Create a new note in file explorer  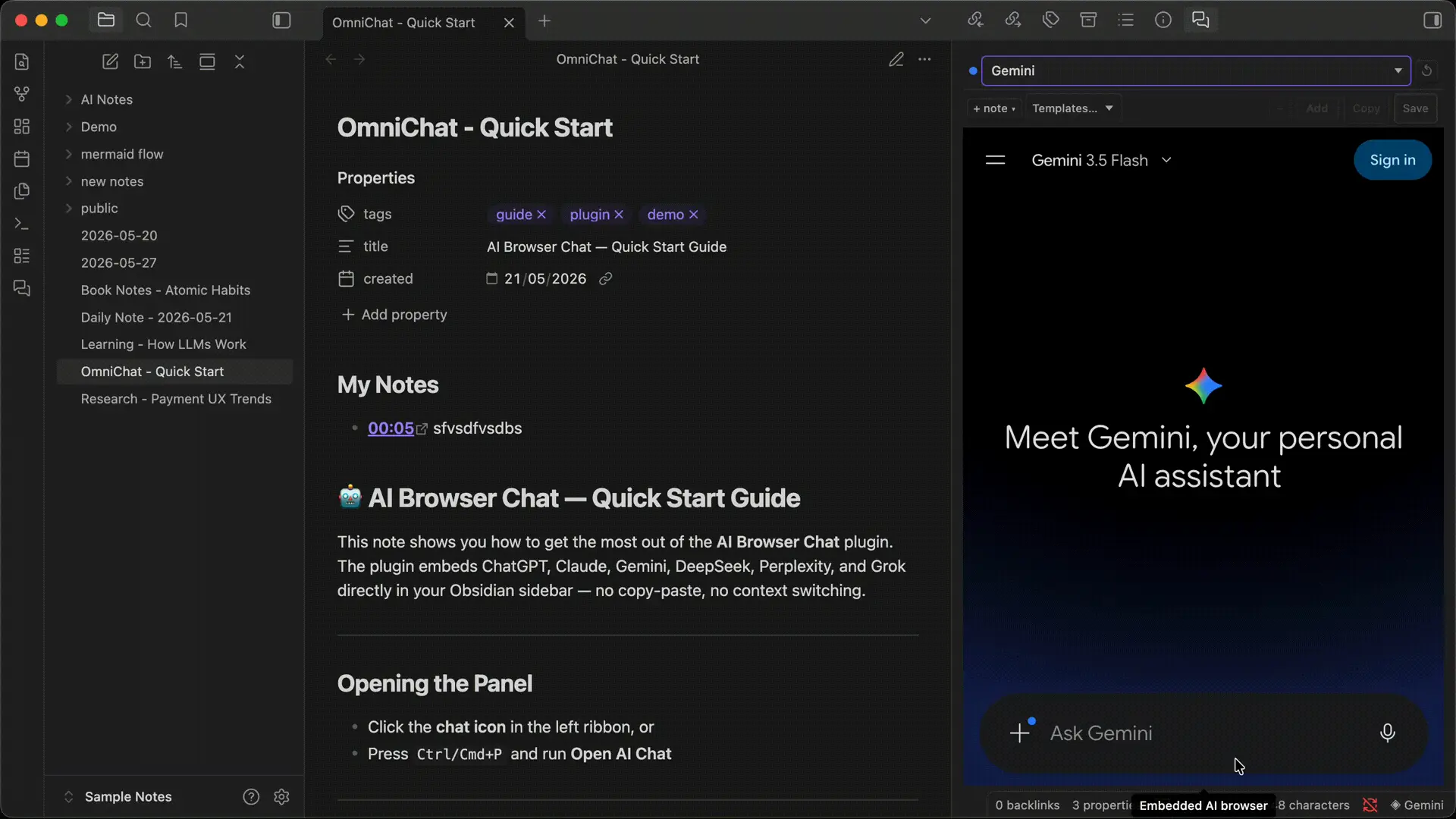pyautogui.click(x=111, y=62)
